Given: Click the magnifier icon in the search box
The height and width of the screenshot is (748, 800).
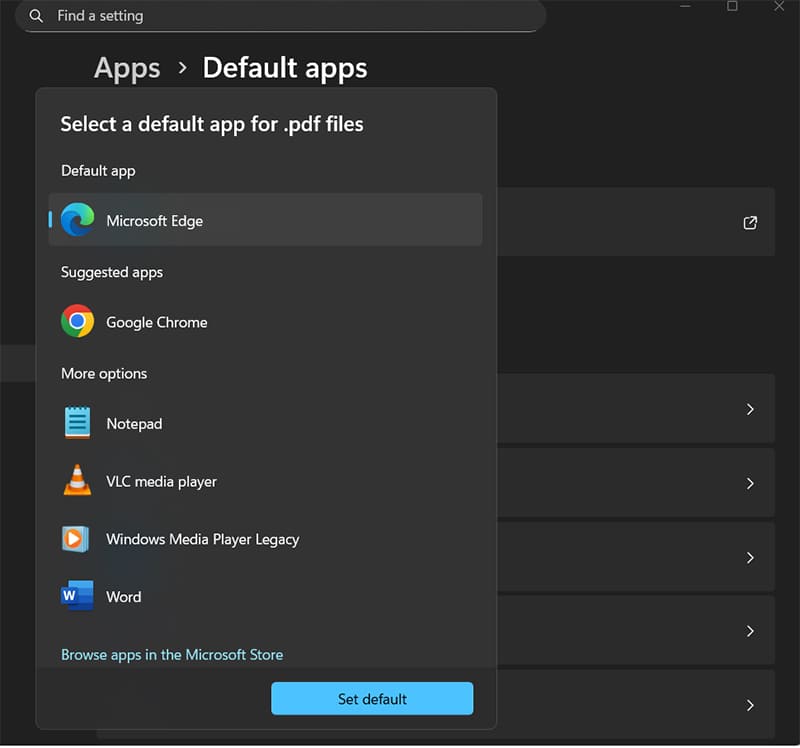Looking at the screenshot, I should coord(36,16).
